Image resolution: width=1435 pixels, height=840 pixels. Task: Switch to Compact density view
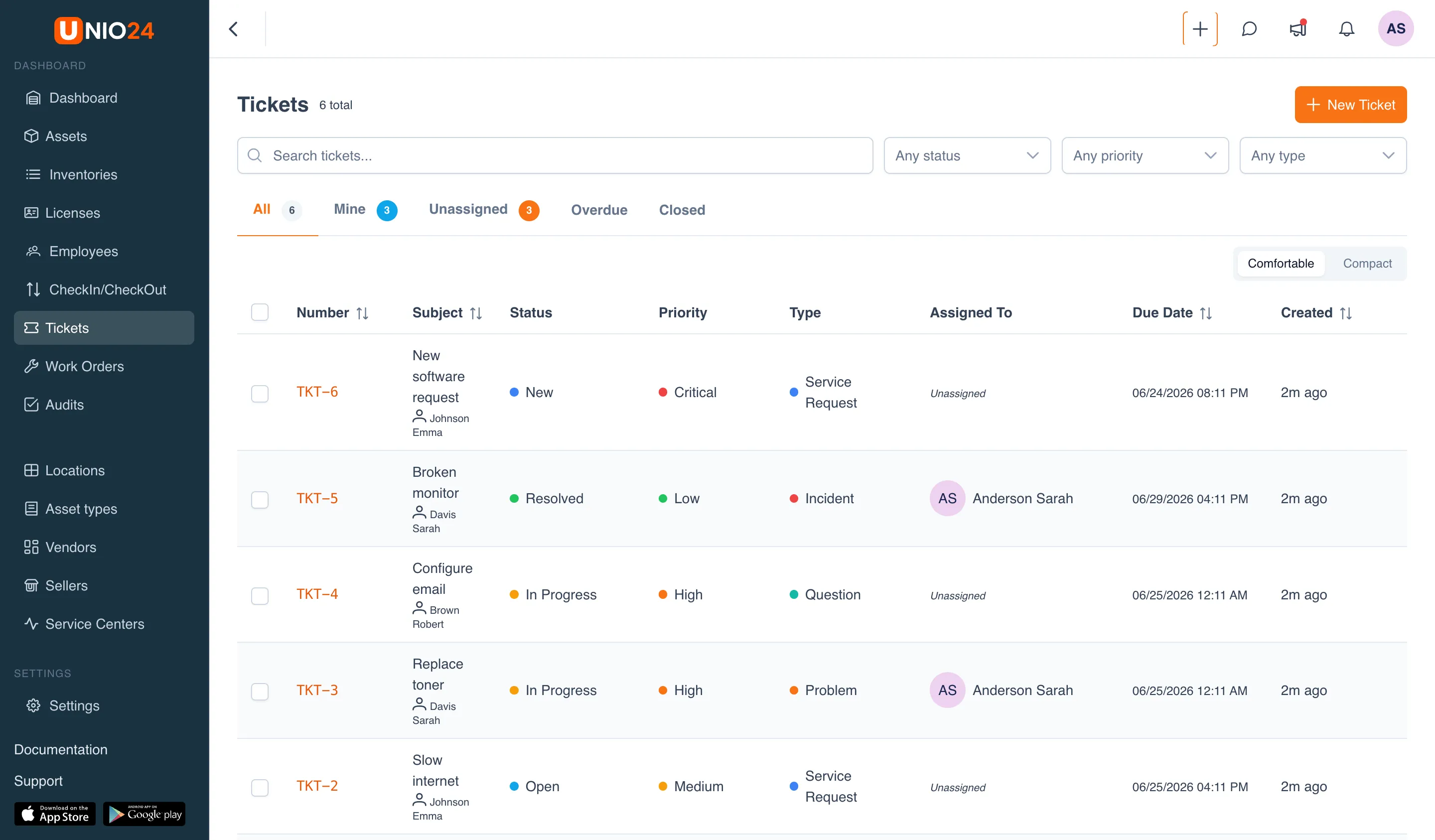pyautogui.click(x=1367, y=263)
